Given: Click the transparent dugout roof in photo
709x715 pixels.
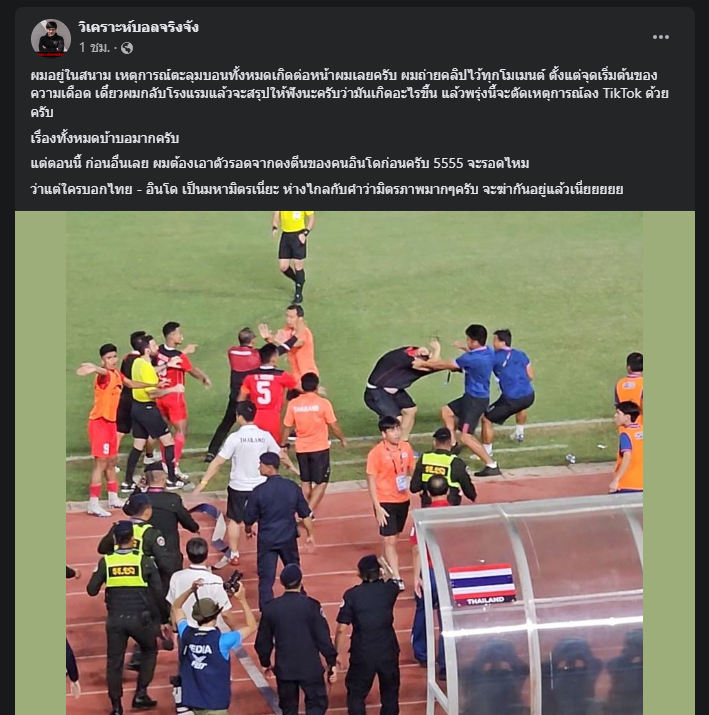Looking at the screenshot, I should pos(529,606).
